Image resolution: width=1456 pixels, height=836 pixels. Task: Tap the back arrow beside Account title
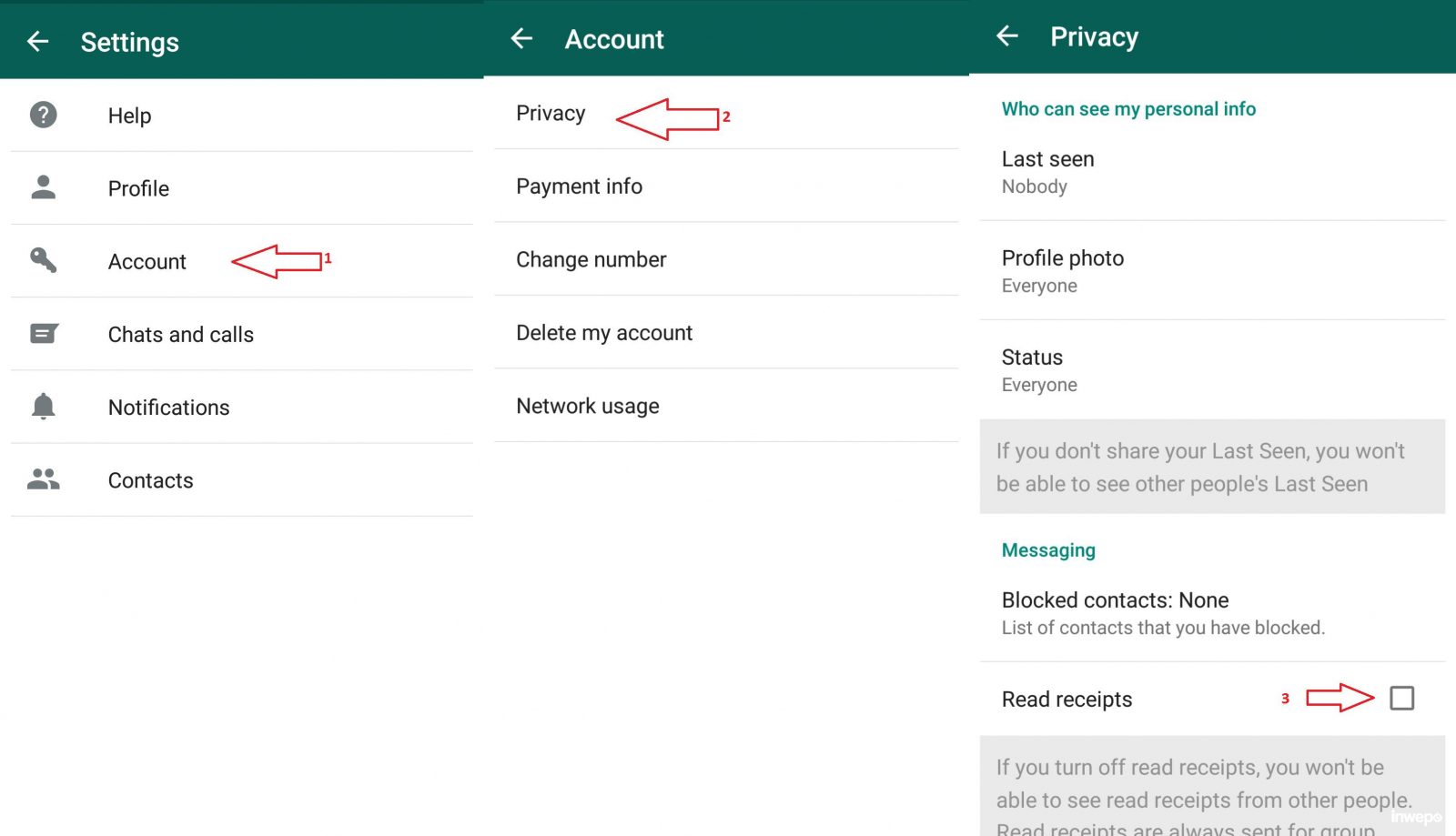point(521,38)
